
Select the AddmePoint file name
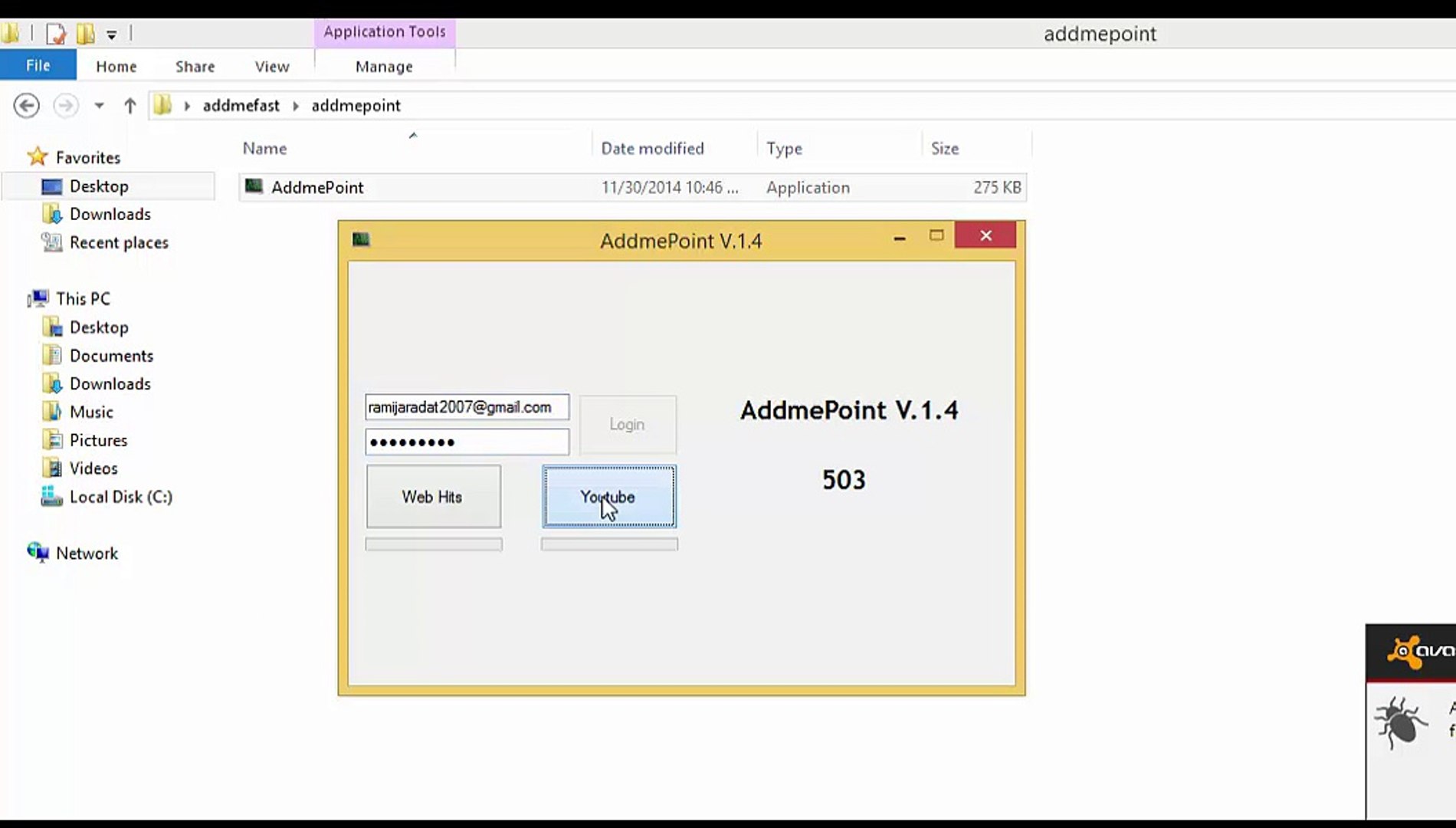tap(317, 187)
